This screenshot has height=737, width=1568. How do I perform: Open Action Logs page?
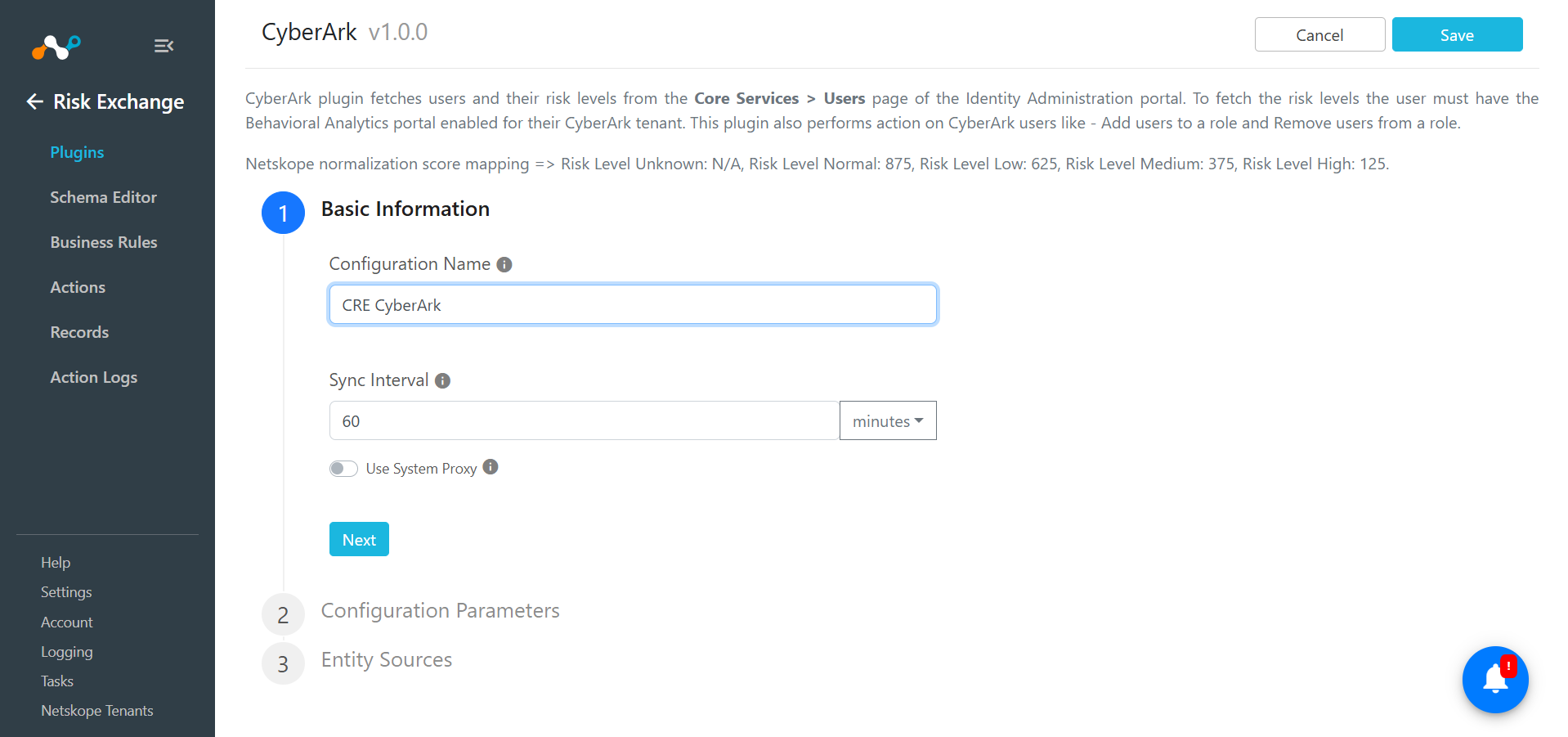pos(93,377)
